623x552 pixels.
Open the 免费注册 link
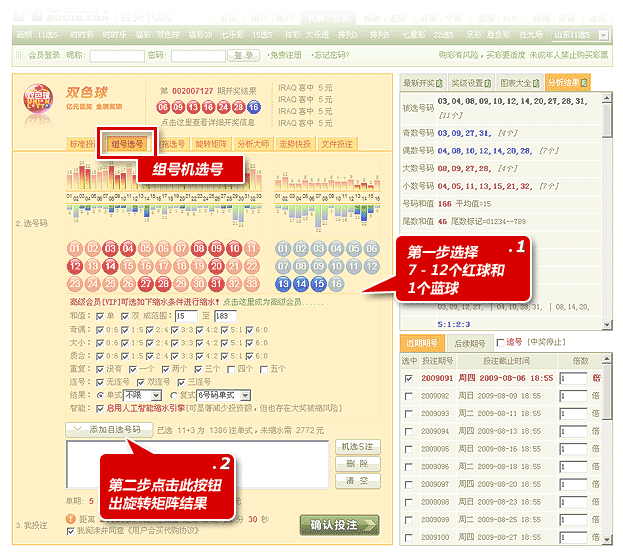(284, 55)
